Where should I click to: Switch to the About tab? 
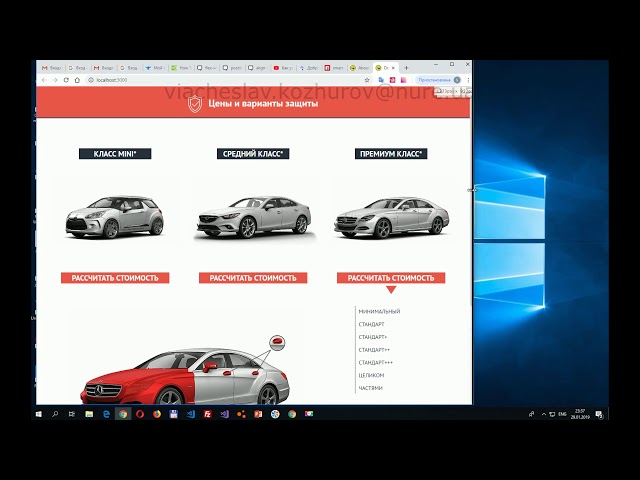pos(359,68)
